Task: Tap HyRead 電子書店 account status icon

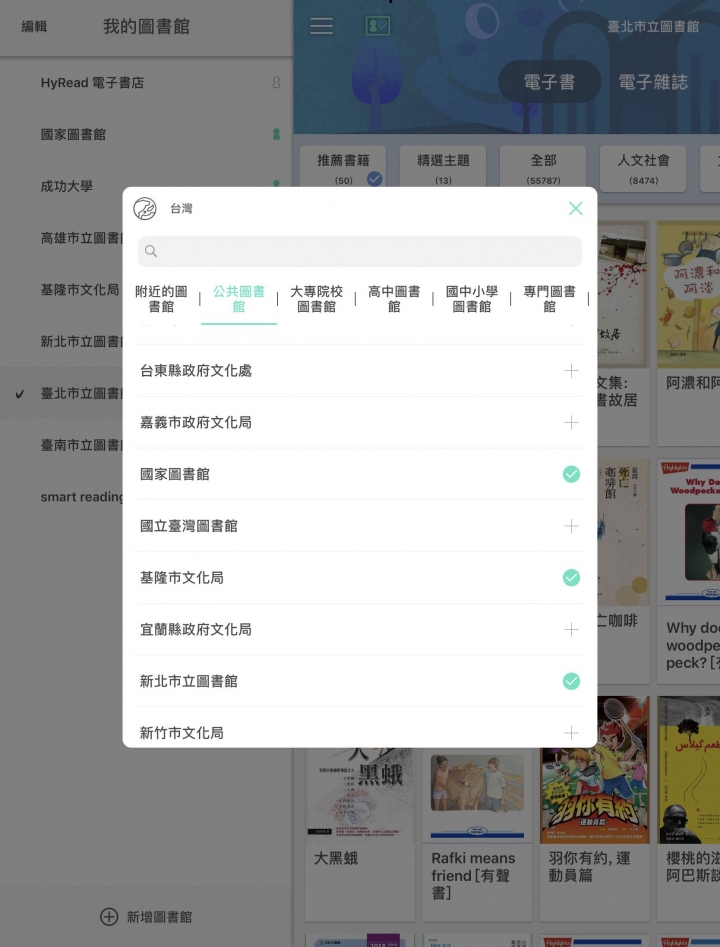Action: (276, 83)
